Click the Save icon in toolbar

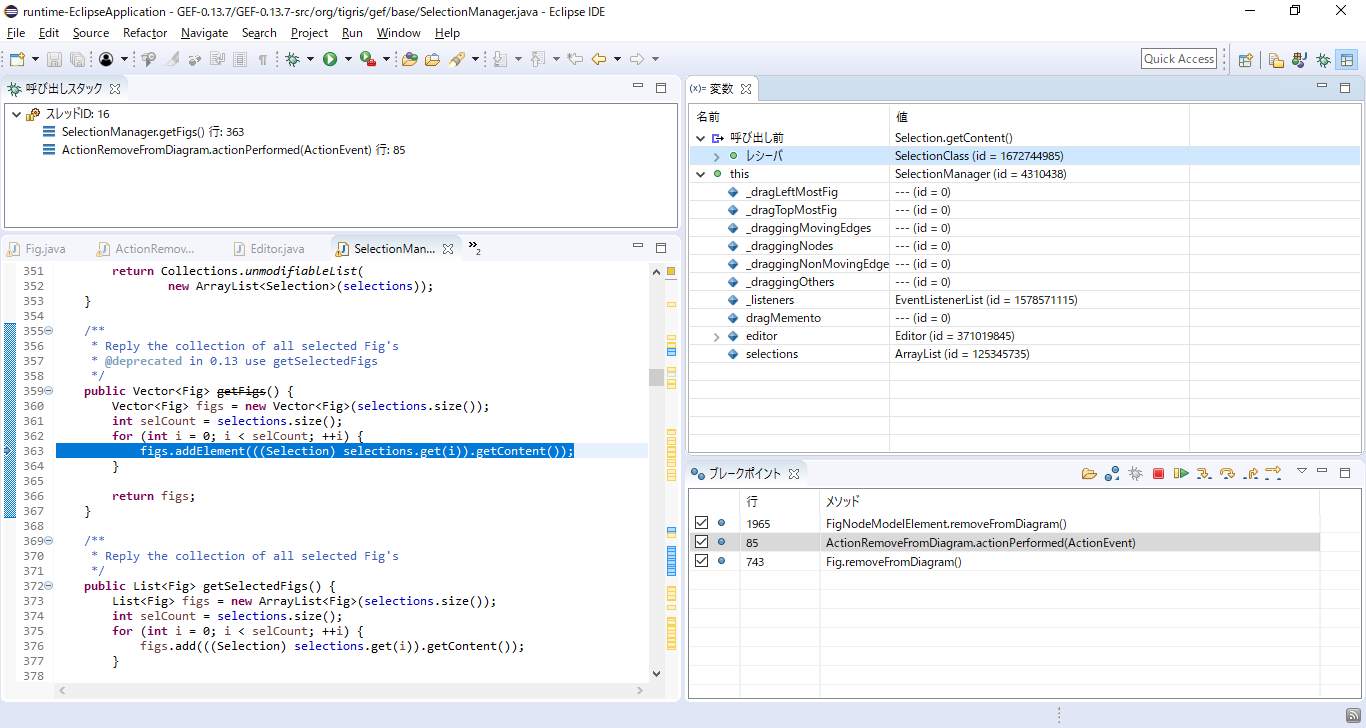tap(54, 59)
